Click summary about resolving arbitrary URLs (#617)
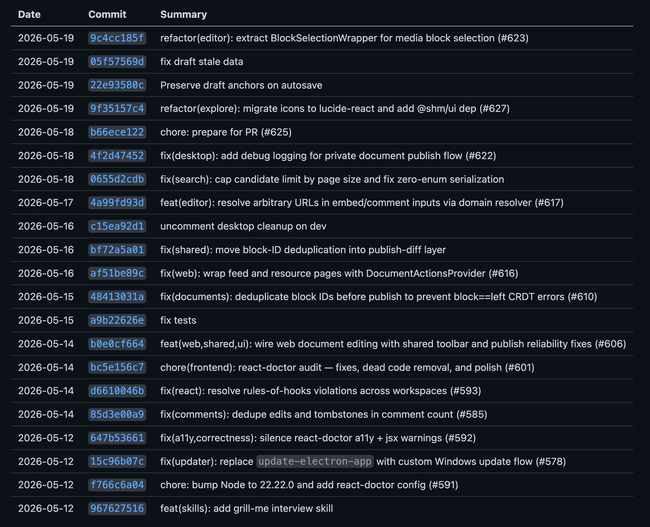This screenshot has width=650, height=527. click(361, 203)
